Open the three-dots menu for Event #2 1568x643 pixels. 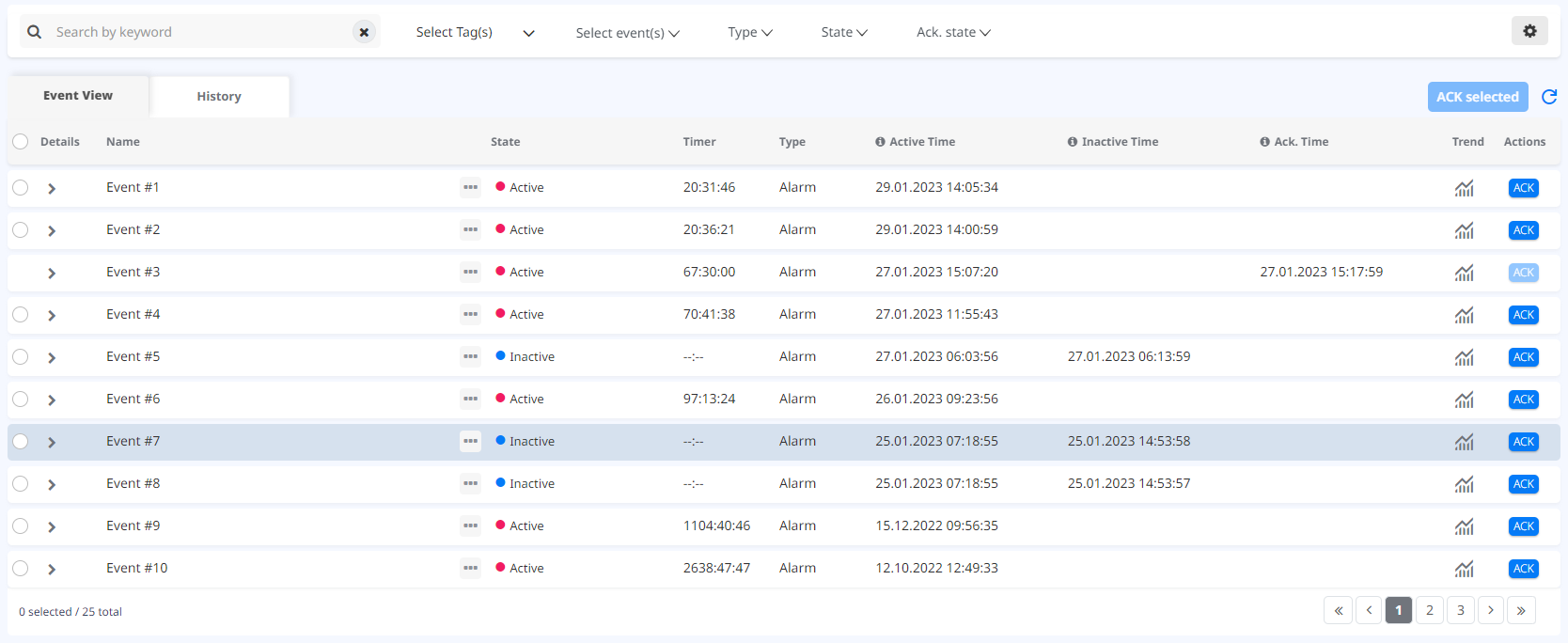(x=470, y=229)
